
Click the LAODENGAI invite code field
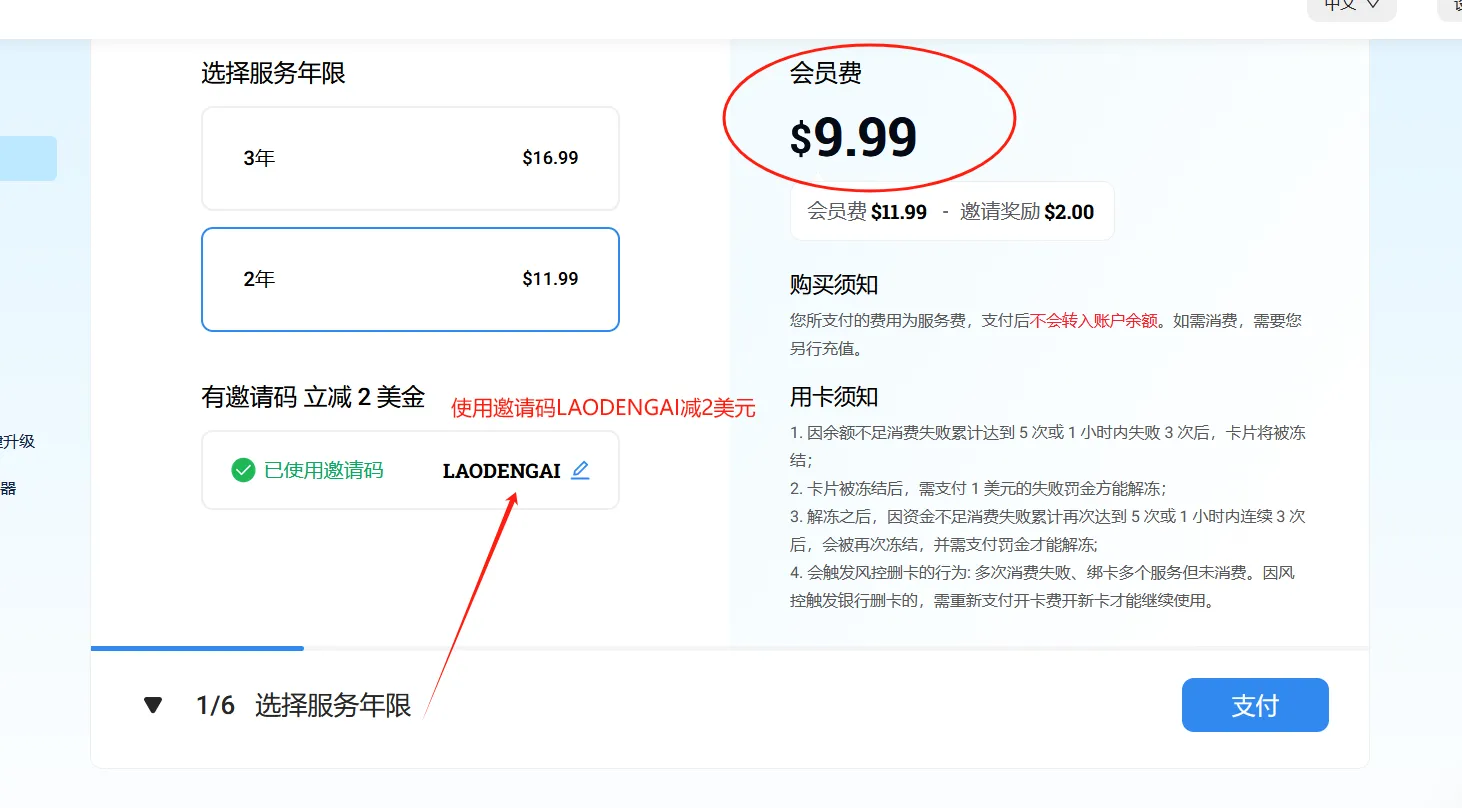500,470
